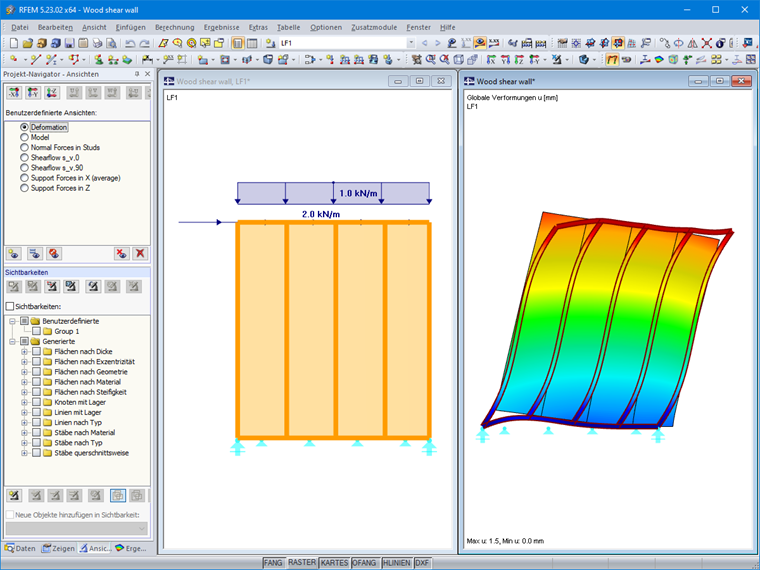The height and width of the screenshot is (570, 760).
Task: Toggle DXF in status bar
Action: click(422, 563)
